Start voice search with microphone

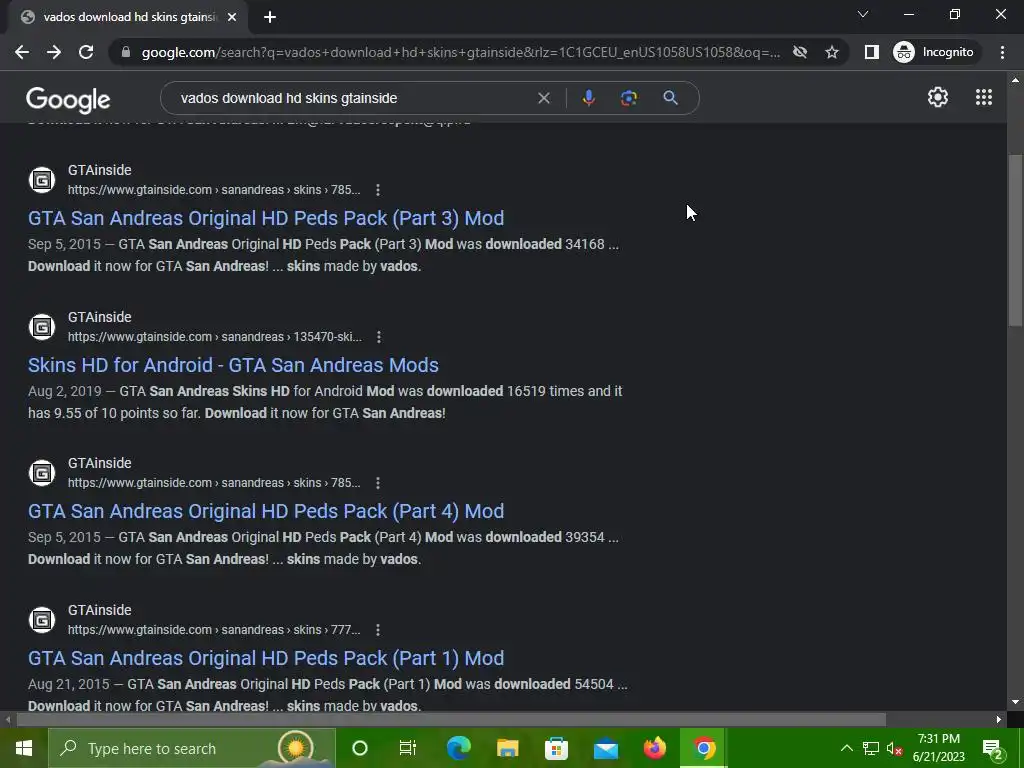[588, 98]
